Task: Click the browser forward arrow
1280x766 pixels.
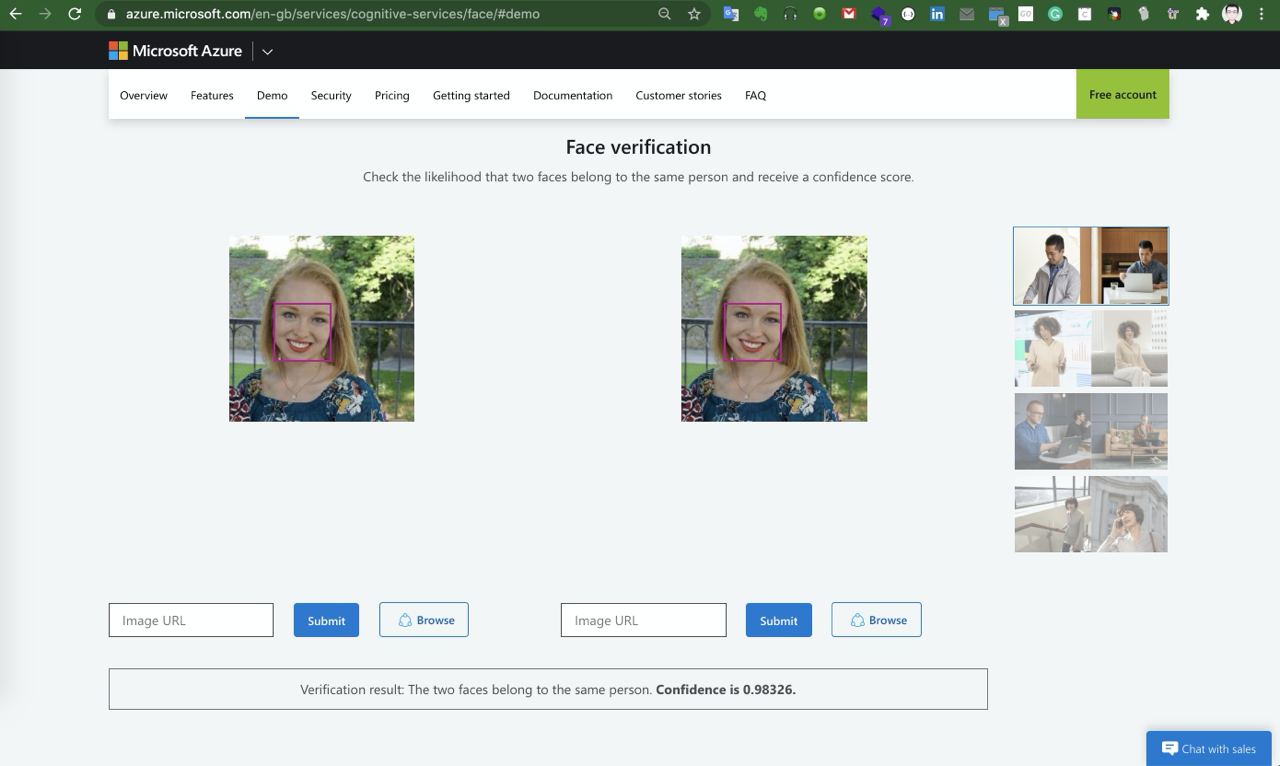Action: pyautogui.click(x=45, y=14)
